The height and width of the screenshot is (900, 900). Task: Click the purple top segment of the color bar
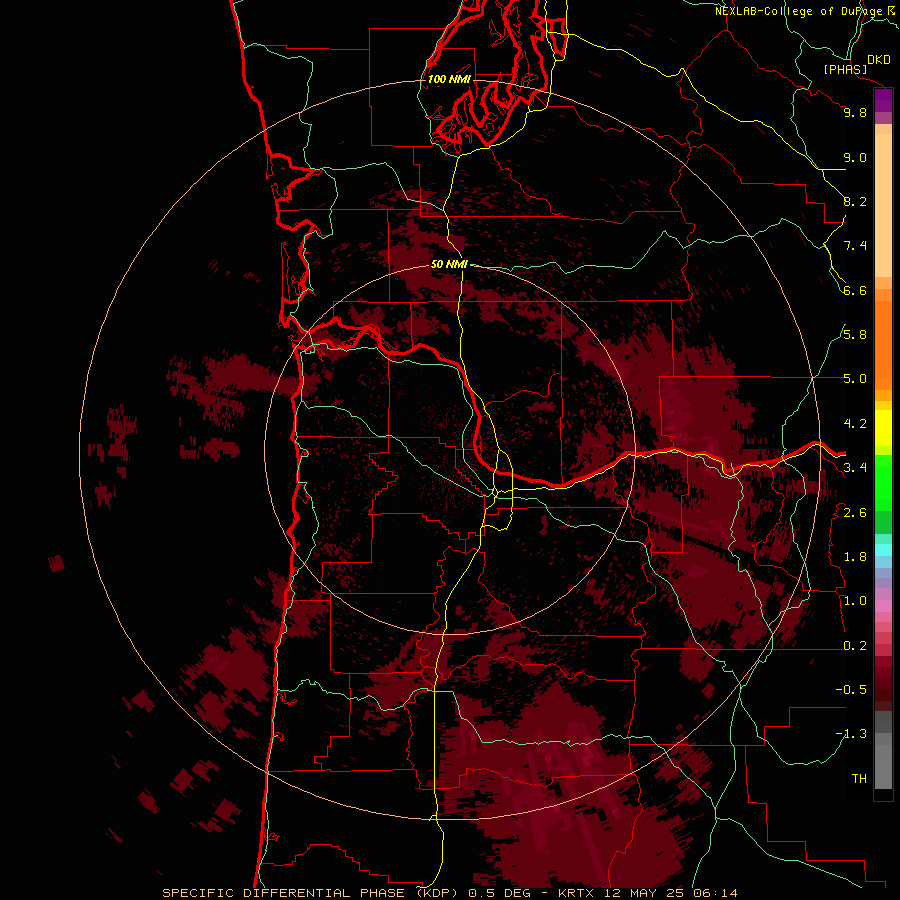tap(883, 100)
